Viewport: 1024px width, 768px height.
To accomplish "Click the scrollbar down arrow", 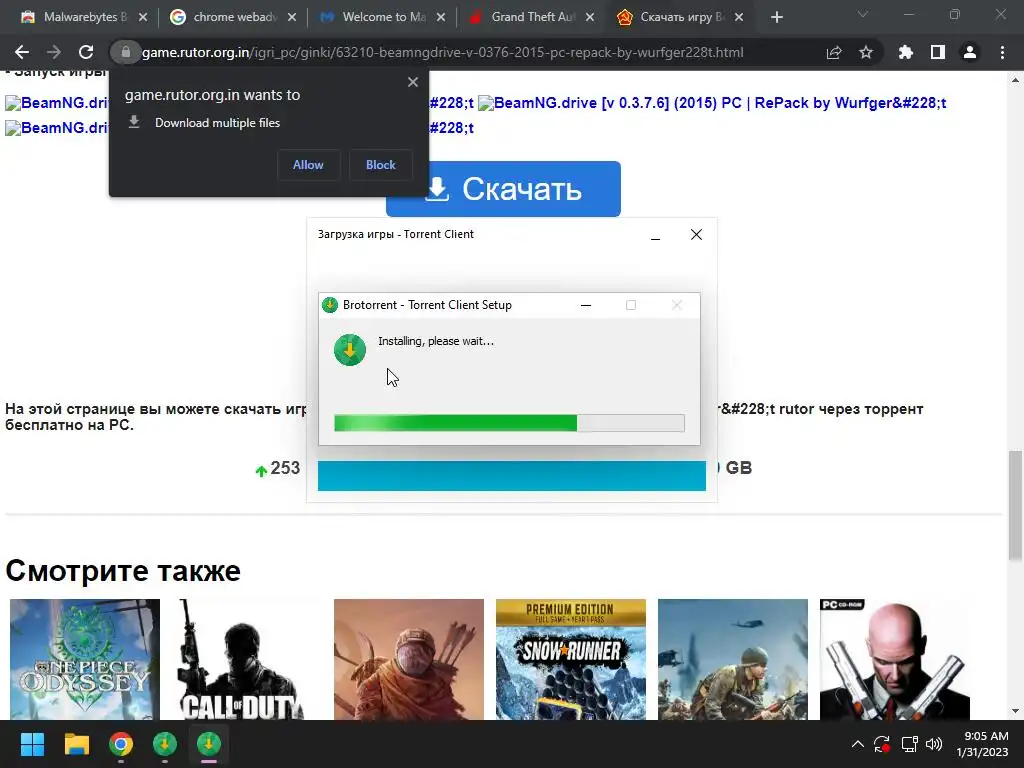I will coord(1015,711).
